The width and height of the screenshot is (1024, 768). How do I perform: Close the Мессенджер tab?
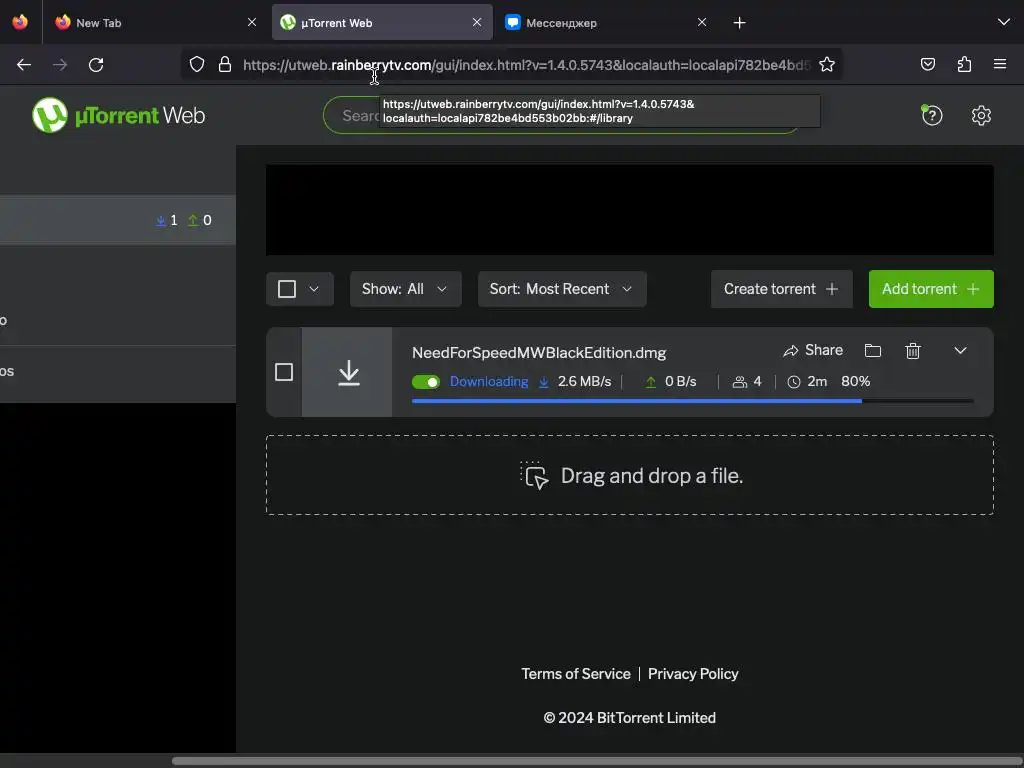[x=702, y=22]
